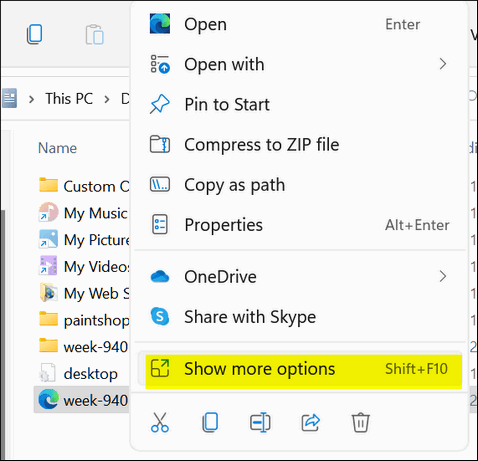Select Copy as path
The height and width of the screenshot is (461, 478).
click(300, 185)
